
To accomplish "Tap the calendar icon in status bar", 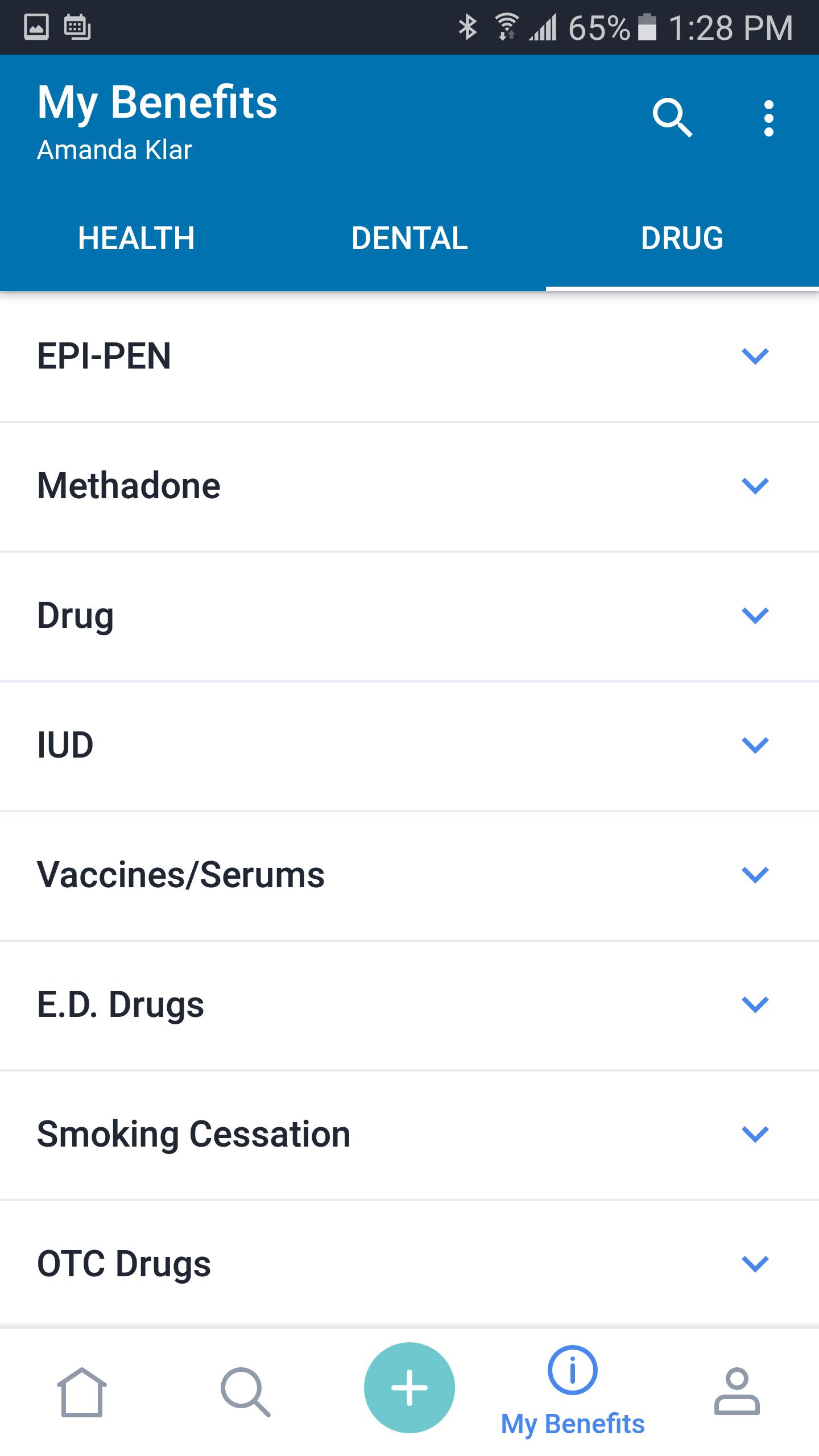I will [x=77, y=27].
